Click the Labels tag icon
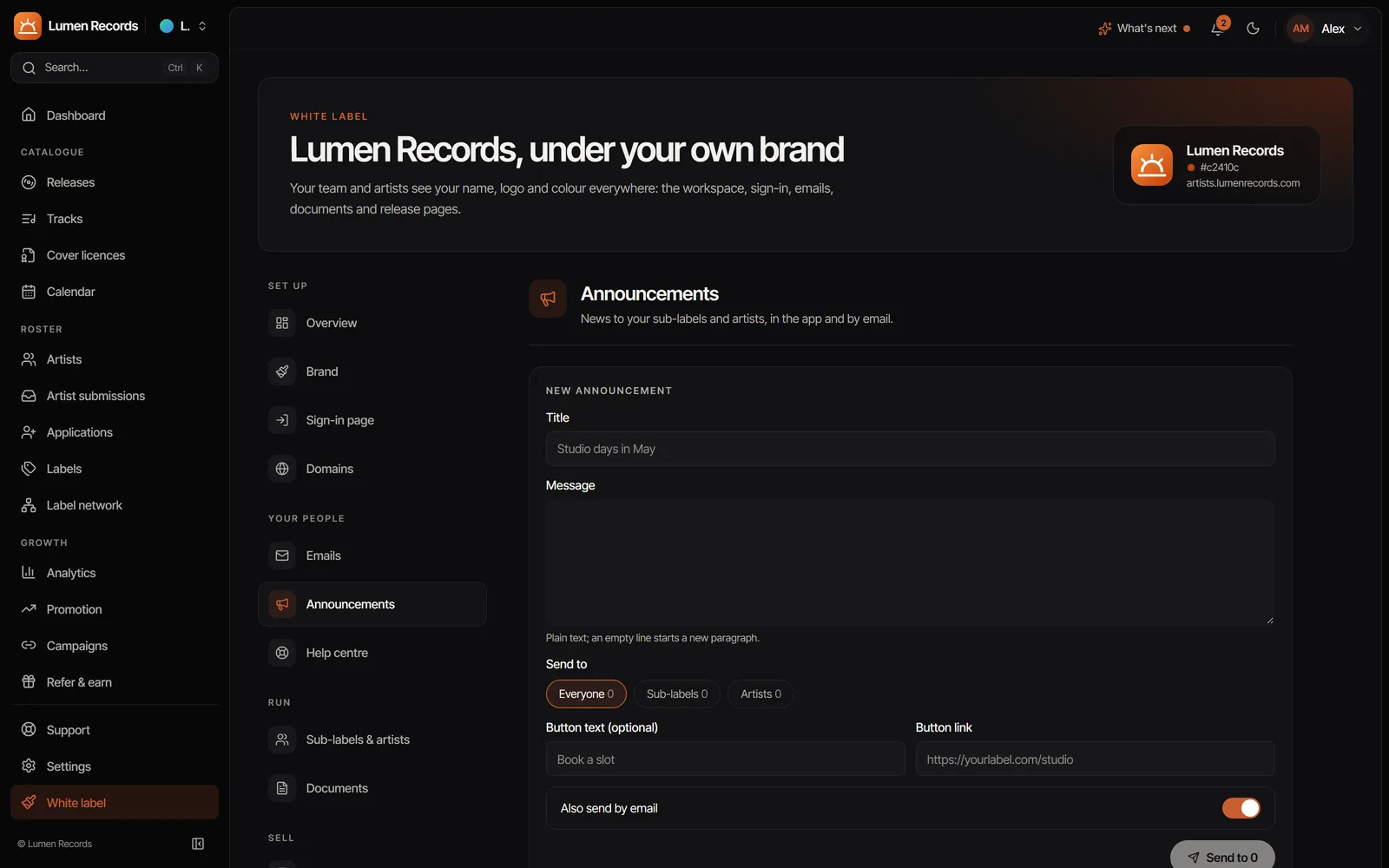This screenshot has width=1389, height=868. pyautogui.click(x=29, y=469)
